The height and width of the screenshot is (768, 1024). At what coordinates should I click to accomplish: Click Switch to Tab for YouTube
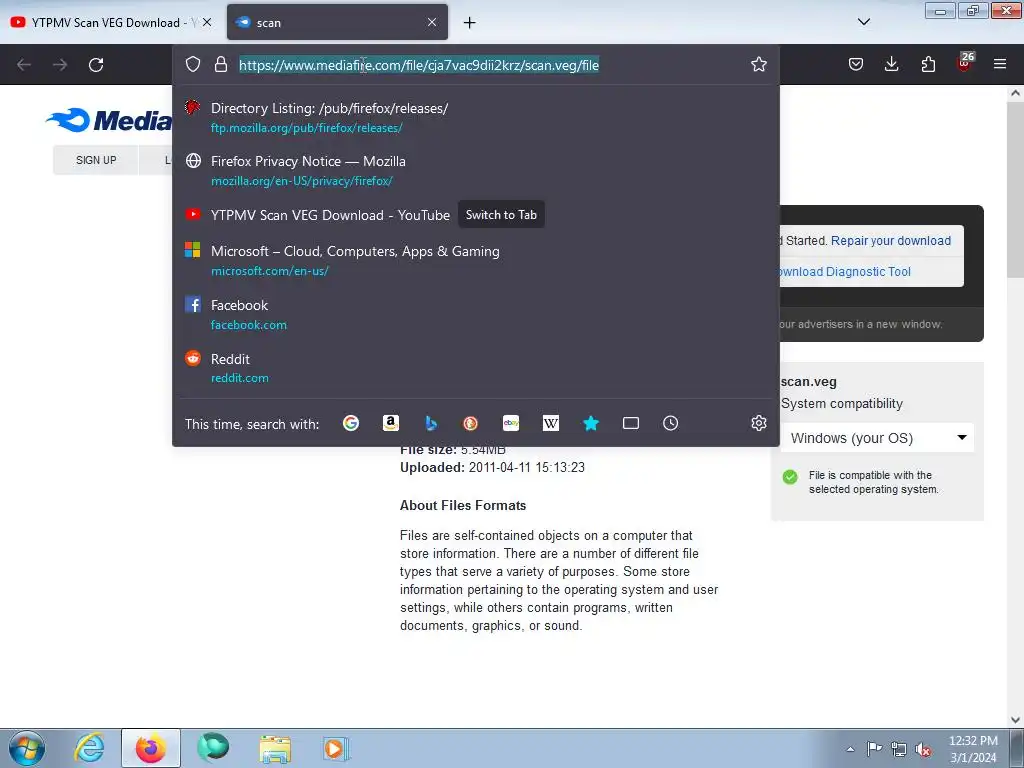point(501,215)
